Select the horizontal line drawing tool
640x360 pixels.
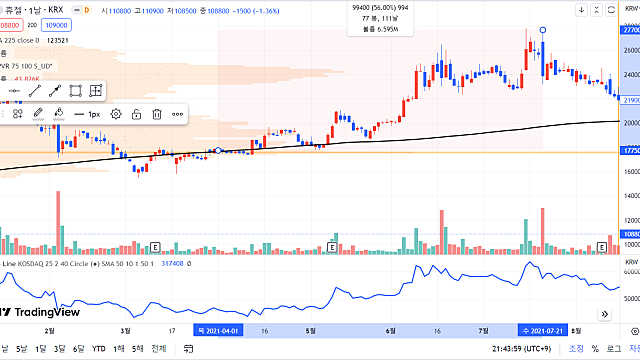point(14,91)
